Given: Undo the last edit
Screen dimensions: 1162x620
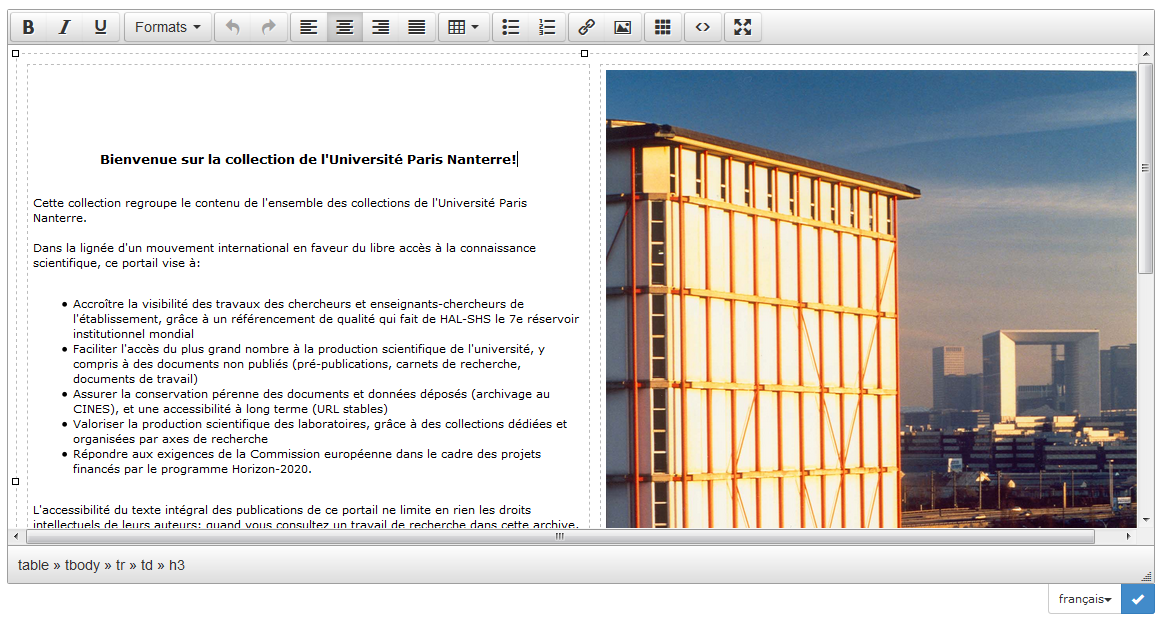Looking at the screenshot, I should [233, 27].
